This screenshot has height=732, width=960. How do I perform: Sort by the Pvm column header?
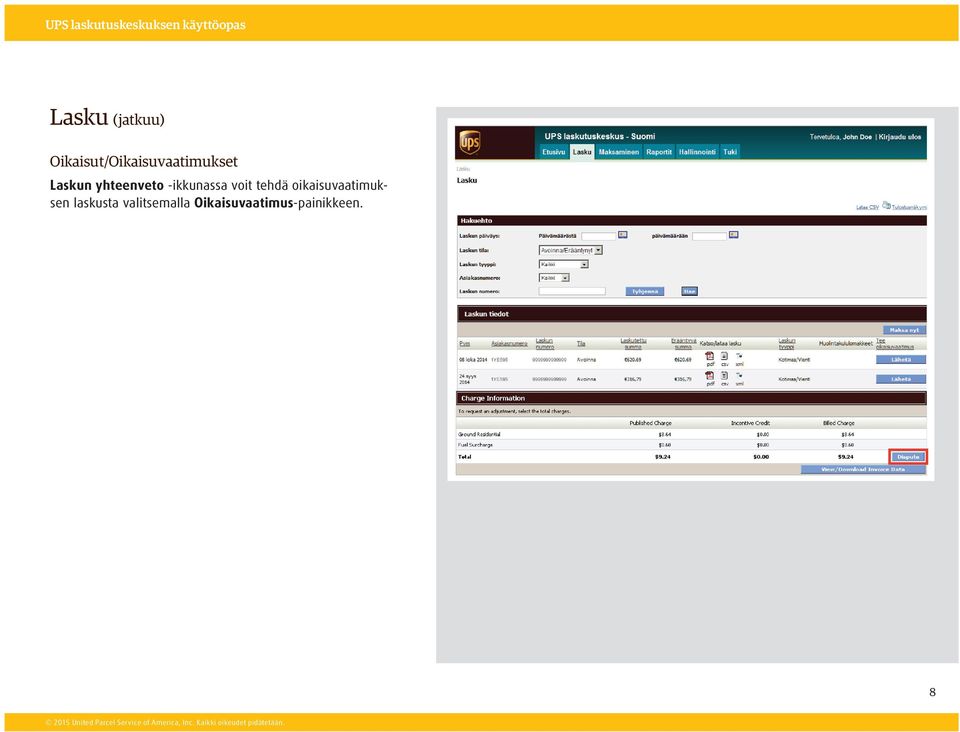point(465,344)
